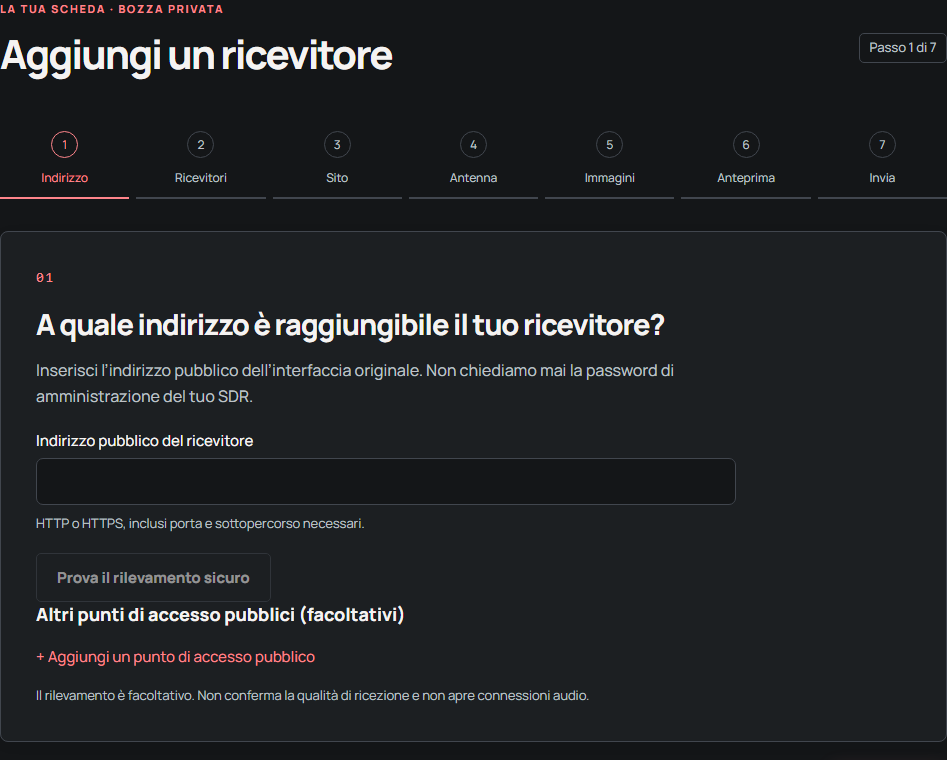Click the 'Il rilevamento è facoltativo' note
This screenshot has width=947, height=760.
312,695
